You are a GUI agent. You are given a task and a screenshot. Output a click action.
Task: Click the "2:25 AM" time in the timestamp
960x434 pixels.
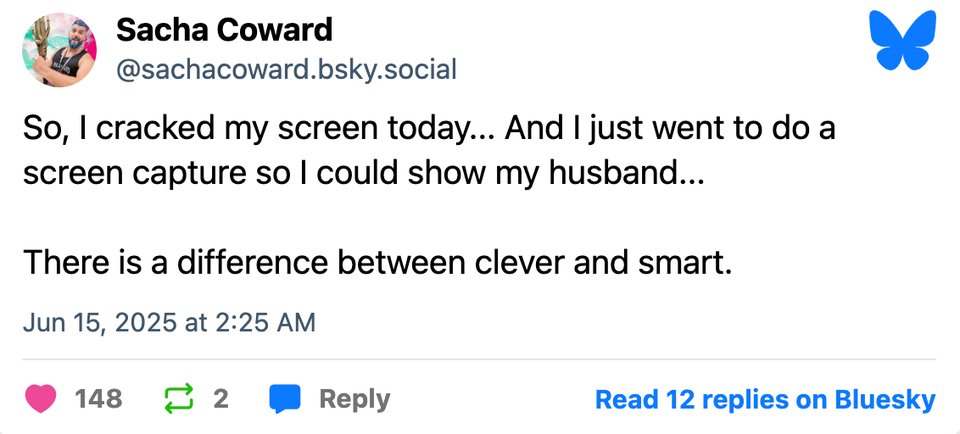coord(264,322)
